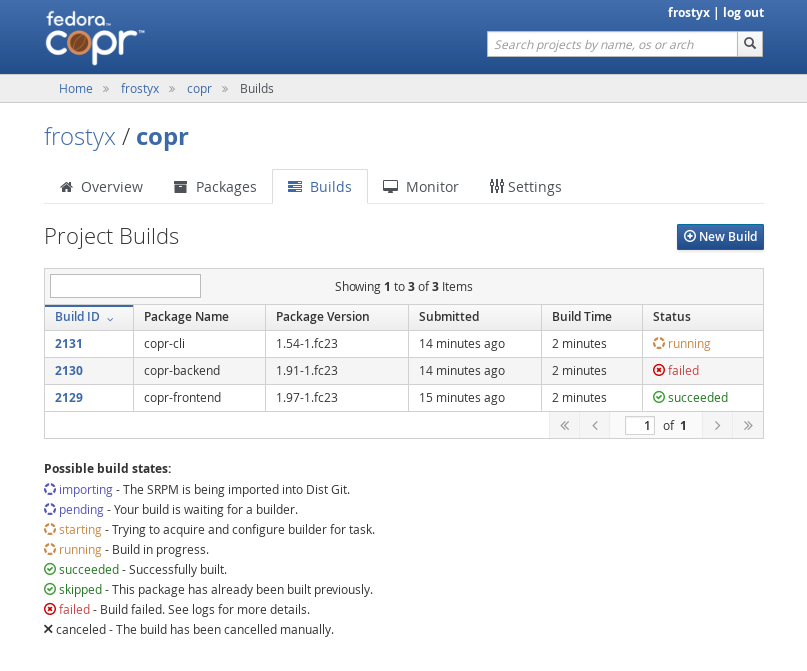The width and height of the screenshot is (807, 671).
Task: Click the running status icon for build 2131
Action: point(659,343)
